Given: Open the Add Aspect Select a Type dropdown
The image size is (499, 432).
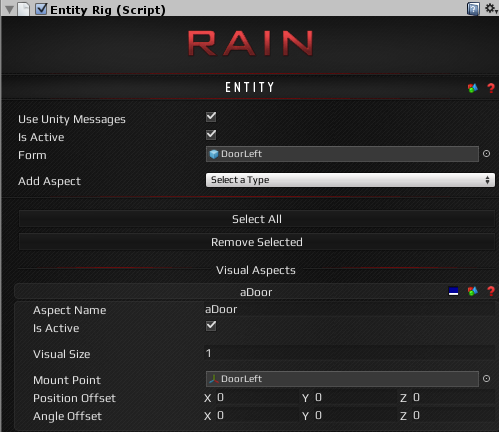Looking at the screenshot, I should pos(350,180).
